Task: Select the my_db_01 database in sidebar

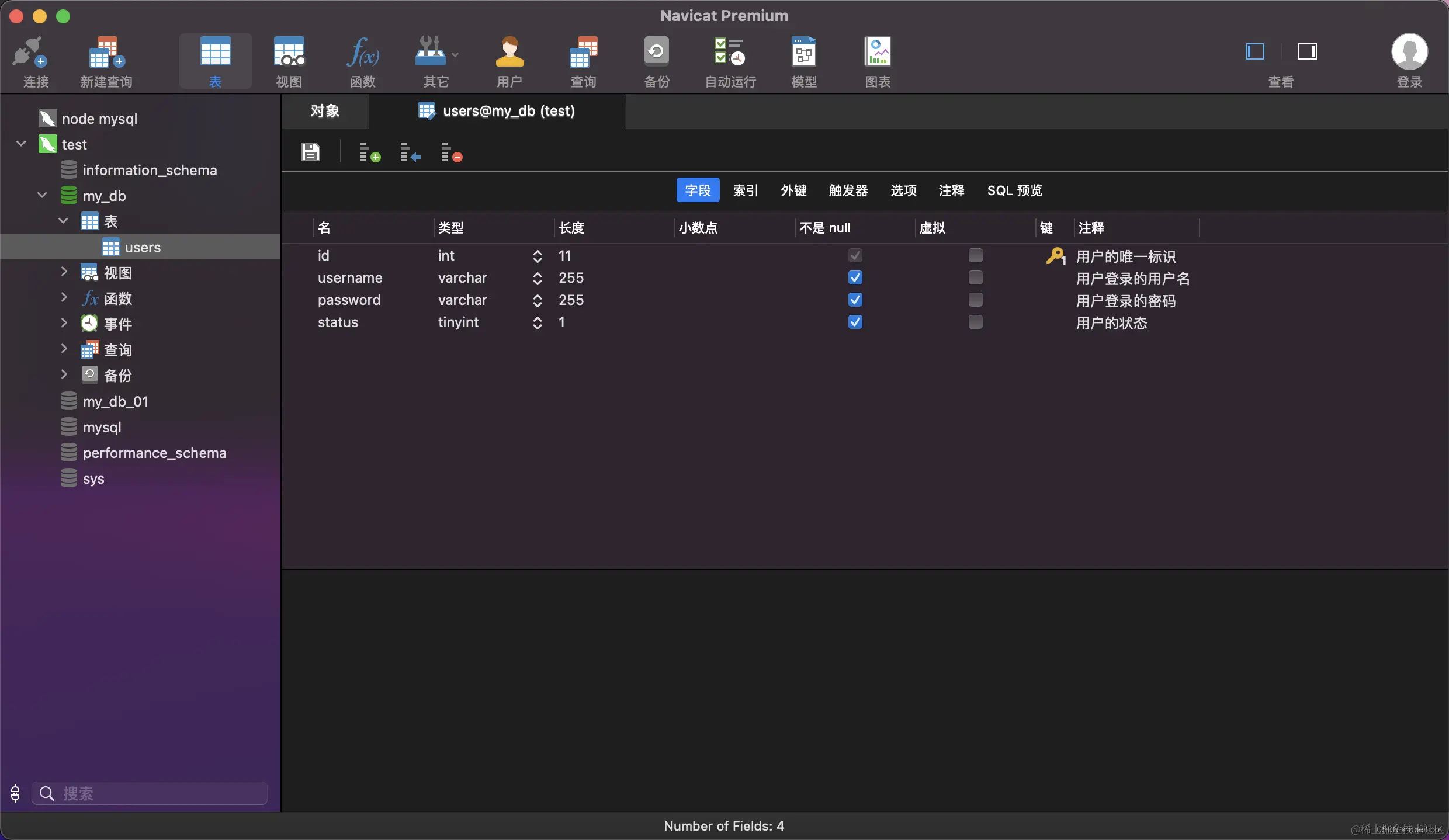Action: (x=115, y=401)
